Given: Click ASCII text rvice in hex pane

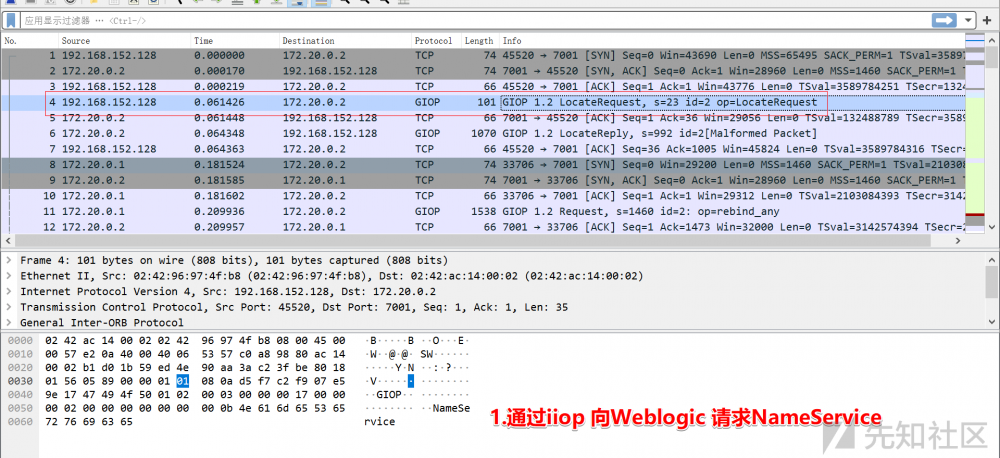Looking at the screenshot, I should pos(380,422).
